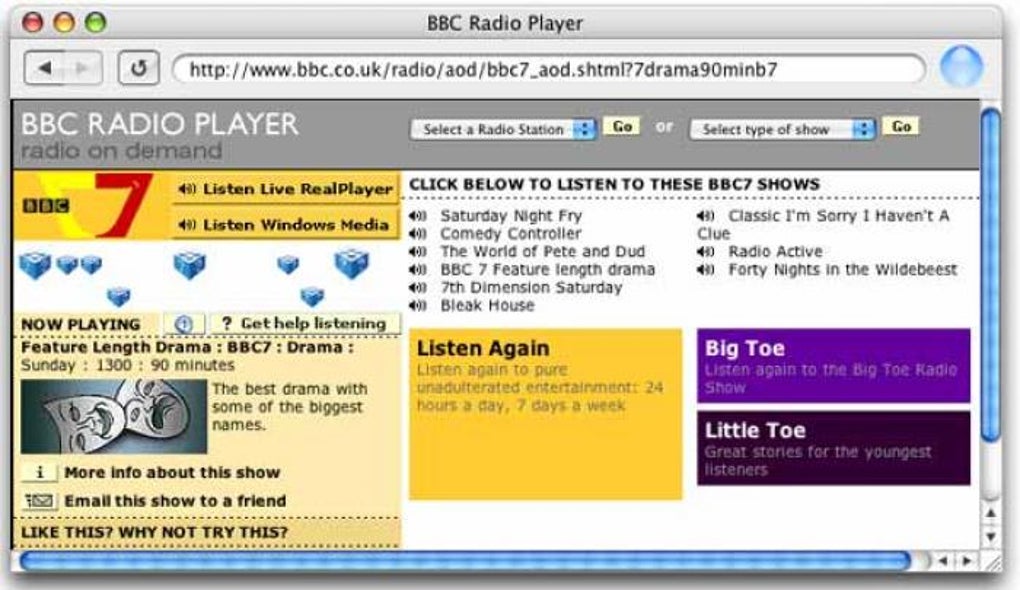The height and width of the screenshot is (590, 1020).
Task: Click the drama masks thumbnail image
Action: click(x=114, y=416)
